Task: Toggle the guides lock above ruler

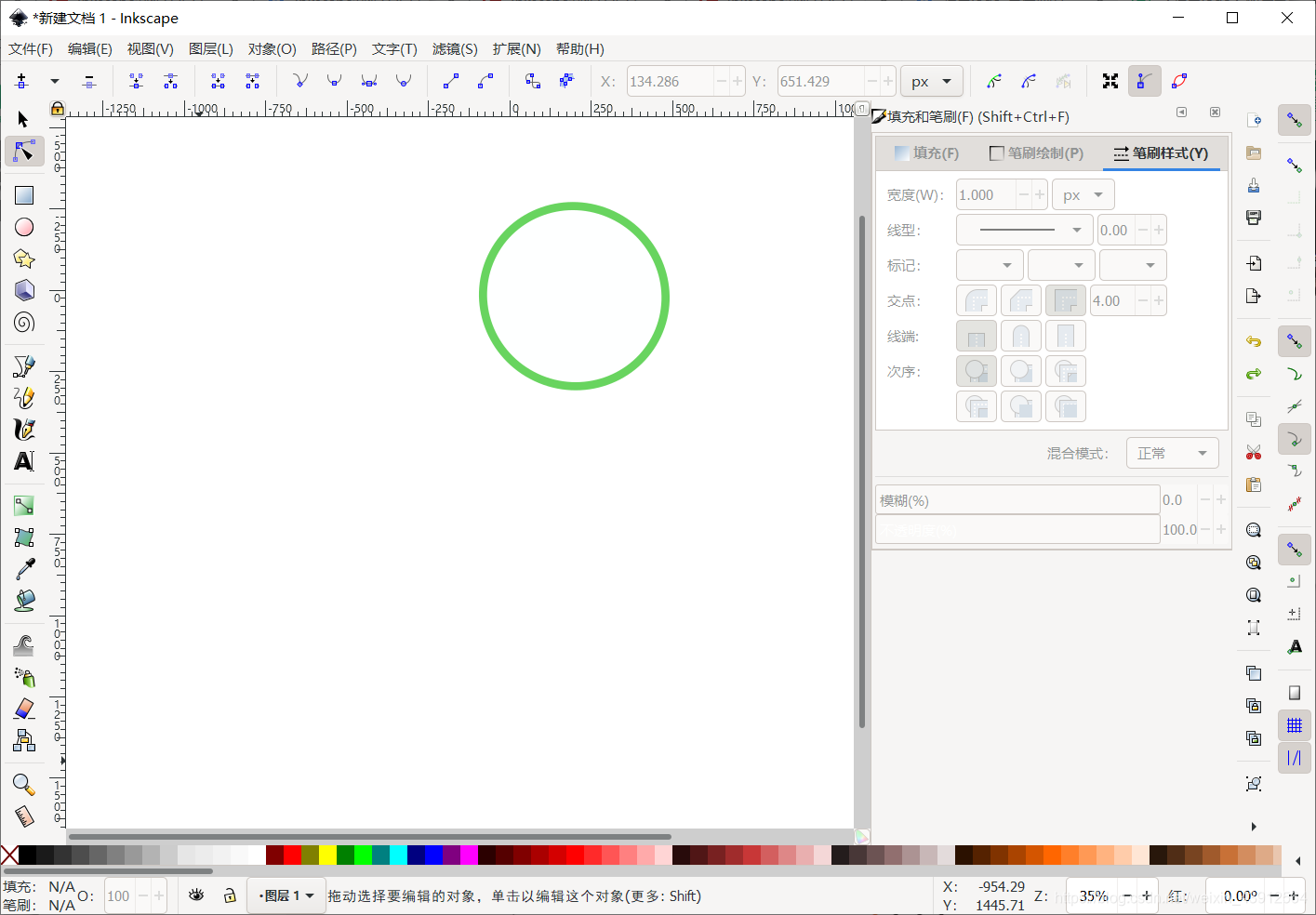Action: point(58,109)
